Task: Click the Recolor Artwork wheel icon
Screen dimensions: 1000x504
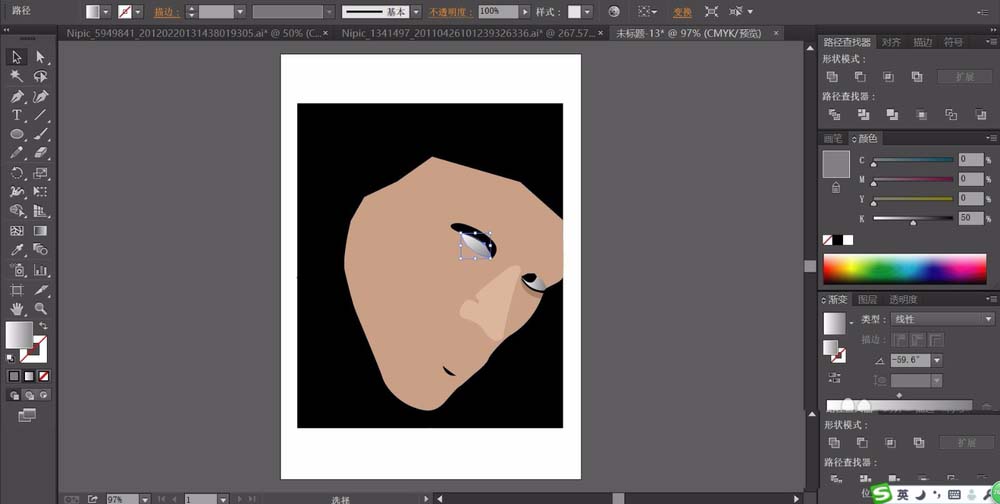Action: (614, 11)
